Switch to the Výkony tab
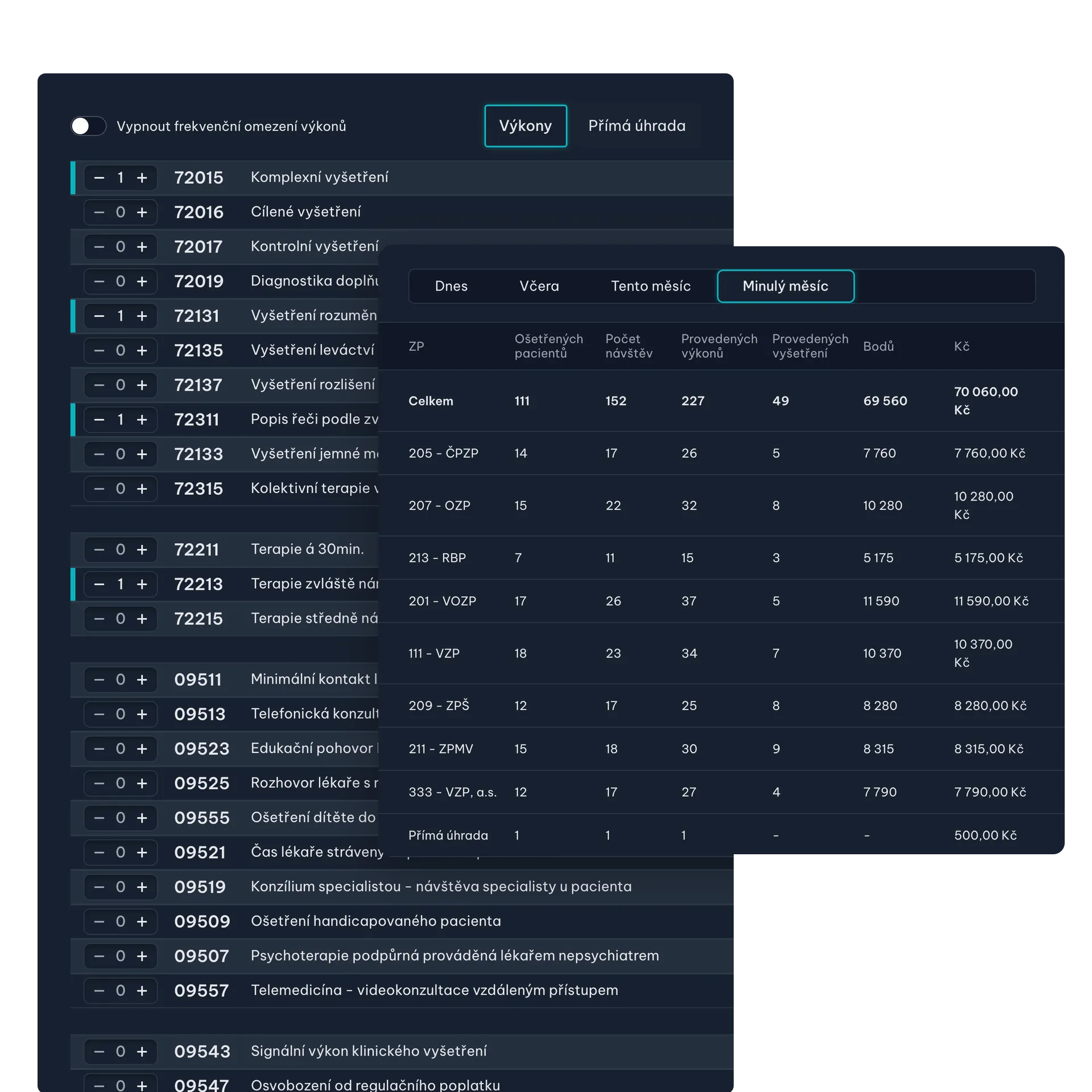Image resolution: width=1092 pixels, height=1092 pixels. coord(525,126)
